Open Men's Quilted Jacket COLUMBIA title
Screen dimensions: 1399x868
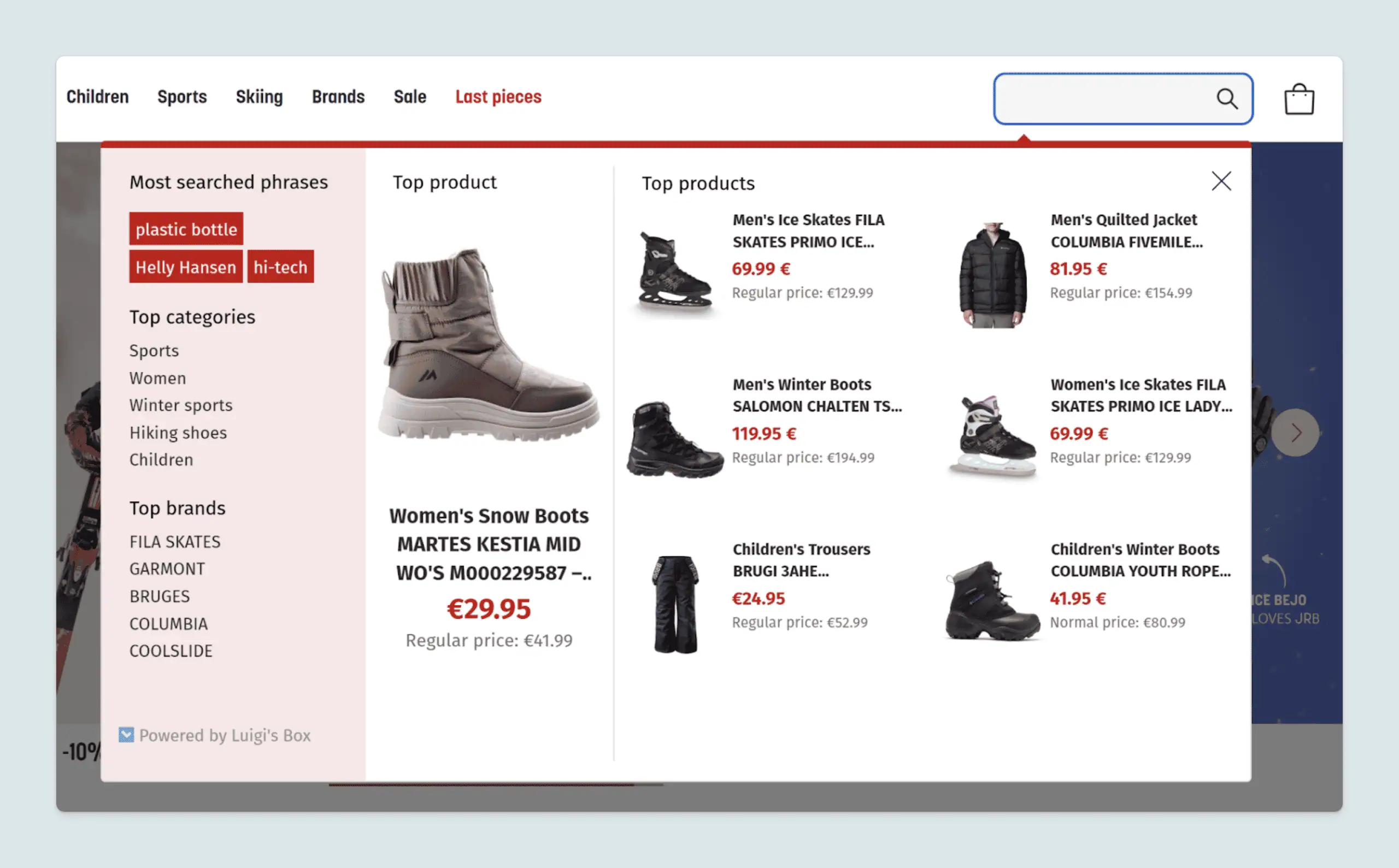point(1126,231)
